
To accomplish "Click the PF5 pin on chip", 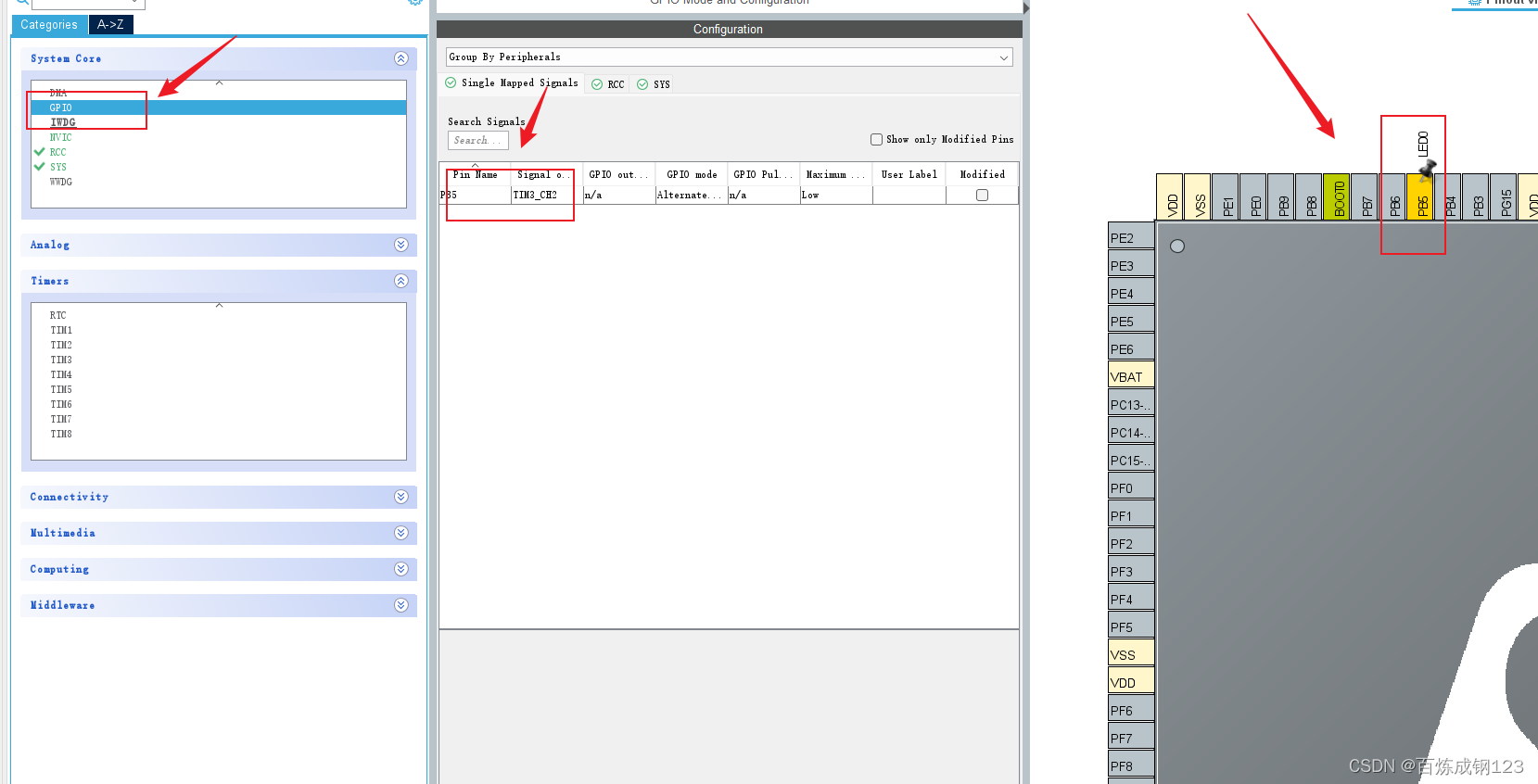I will (x=1131, y=626).
